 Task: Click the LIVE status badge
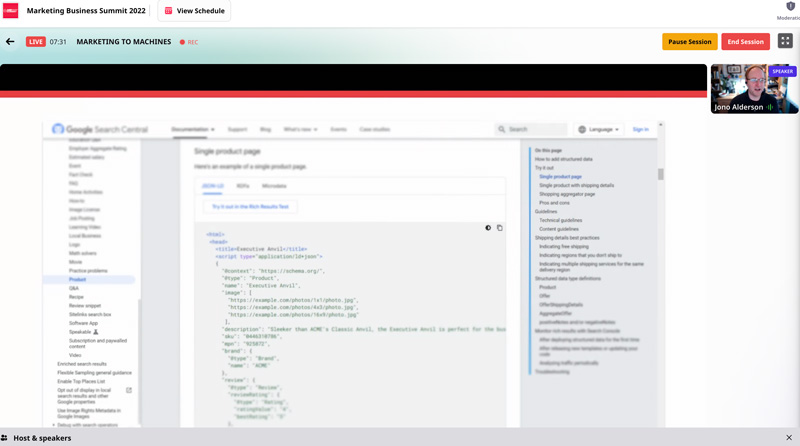point(36,42)
